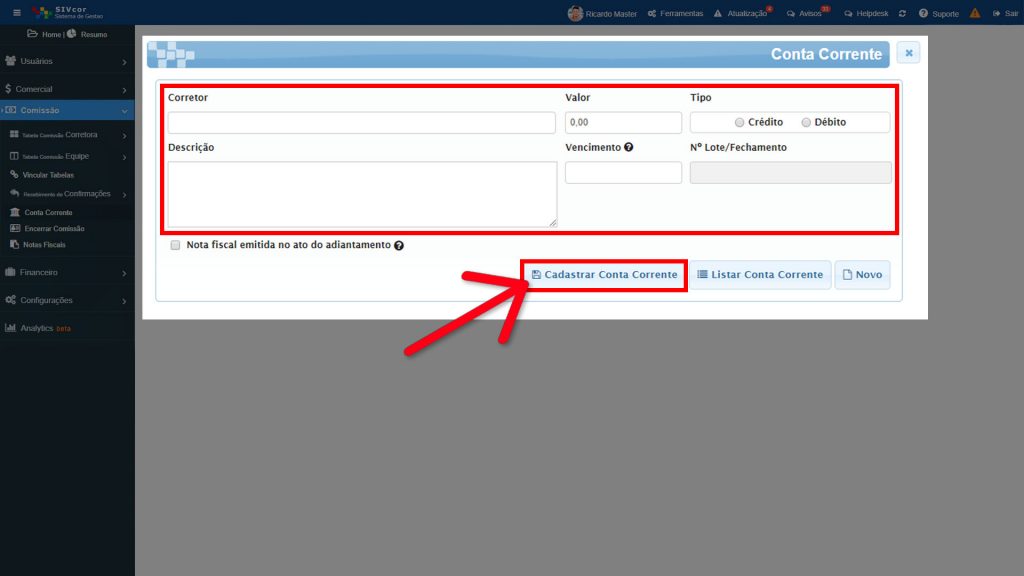The image size is (1024, 576).
Task: Click the Nota fiscal help icon
Action: point(399,246)
